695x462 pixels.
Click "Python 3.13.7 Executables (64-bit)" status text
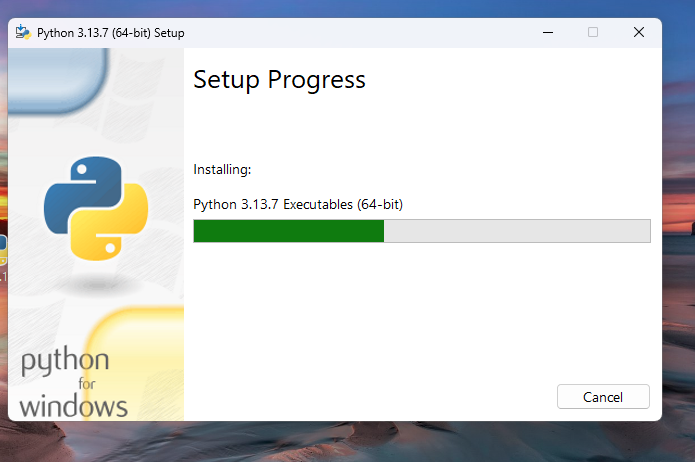[x=297, y=204]
